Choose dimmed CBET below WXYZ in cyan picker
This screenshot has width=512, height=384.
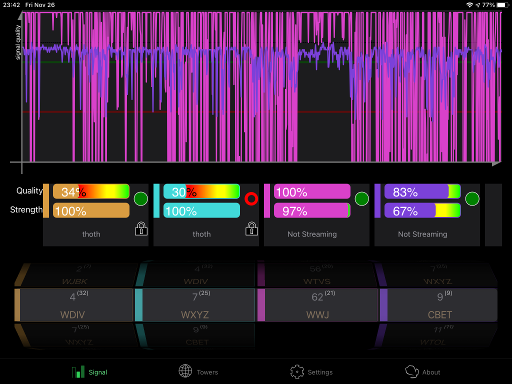(196, 335)
